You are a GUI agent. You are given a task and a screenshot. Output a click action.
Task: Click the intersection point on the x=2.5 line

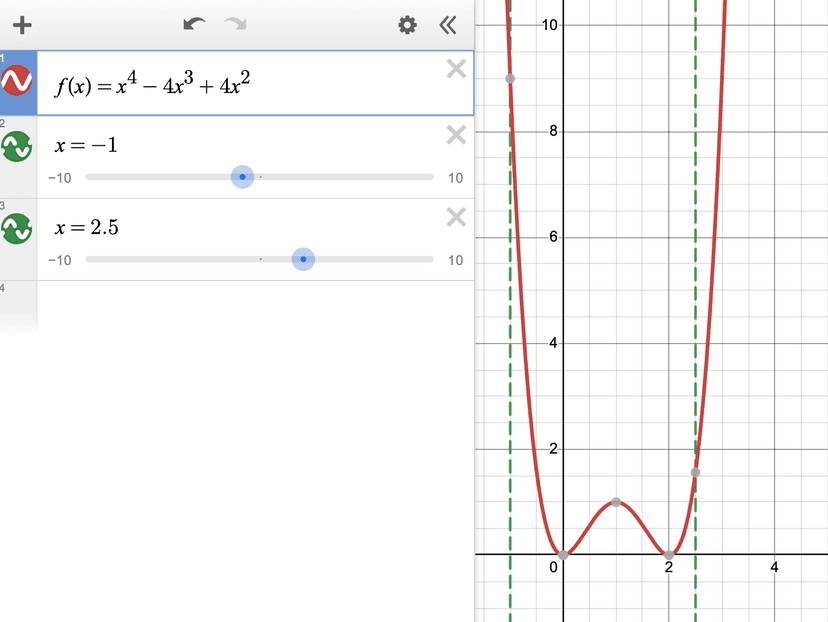point(695,472)
